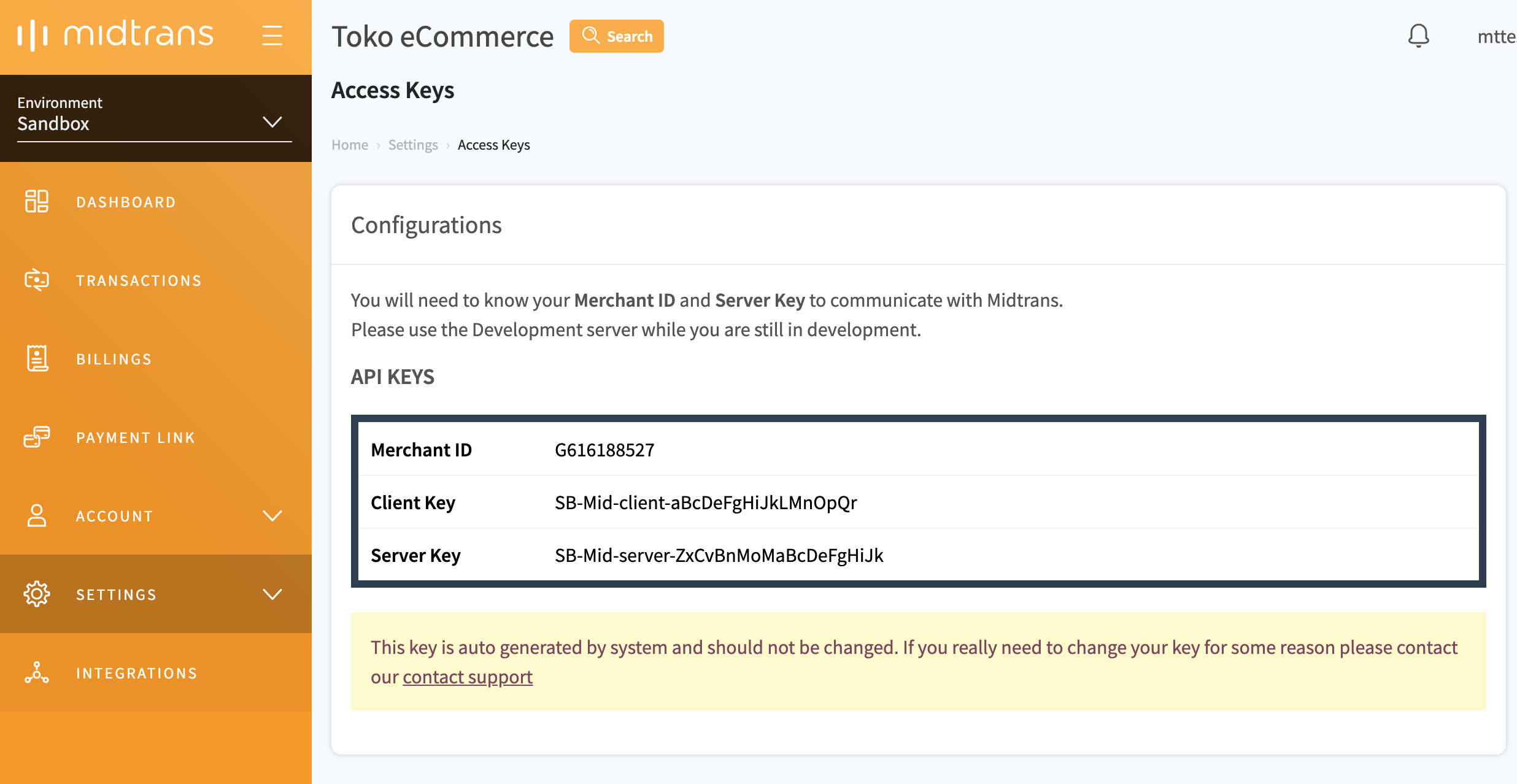The width and height of the screenshot is (1517, 784).
Task: Open notifications bell icon
Action: point(1418,36)
